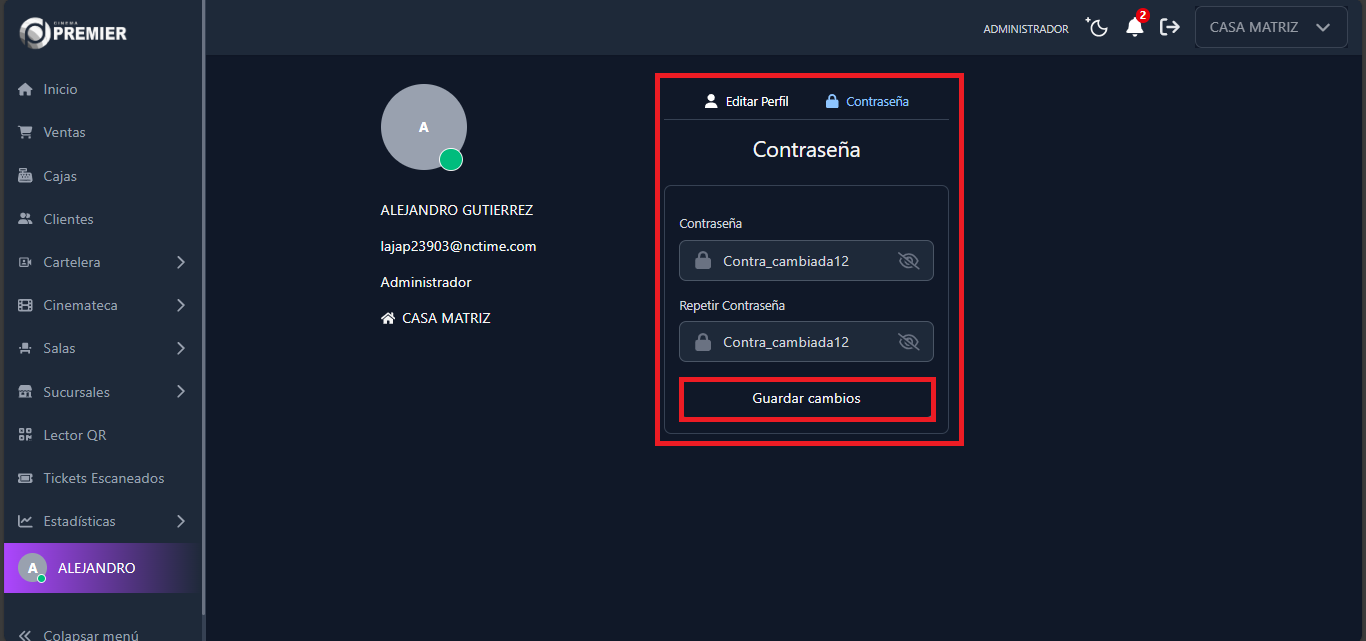Image resolution: width=1366 pixels, height=641 pixels.
Task: Open the Lector QR scanner
Action: [x=73, y=434]
